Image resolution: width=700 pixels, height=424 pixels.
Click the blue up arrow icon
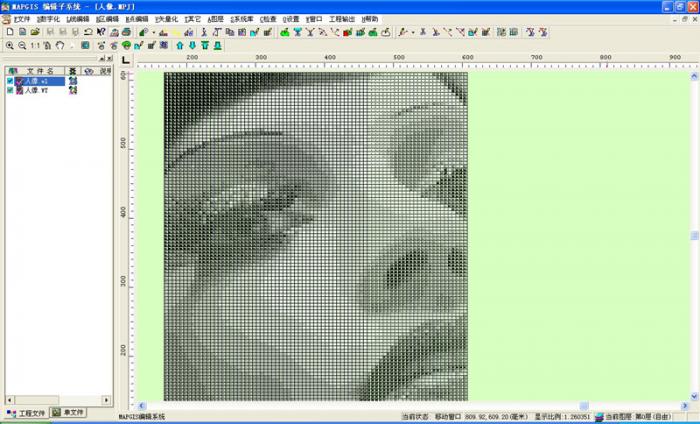pos(179,45)
